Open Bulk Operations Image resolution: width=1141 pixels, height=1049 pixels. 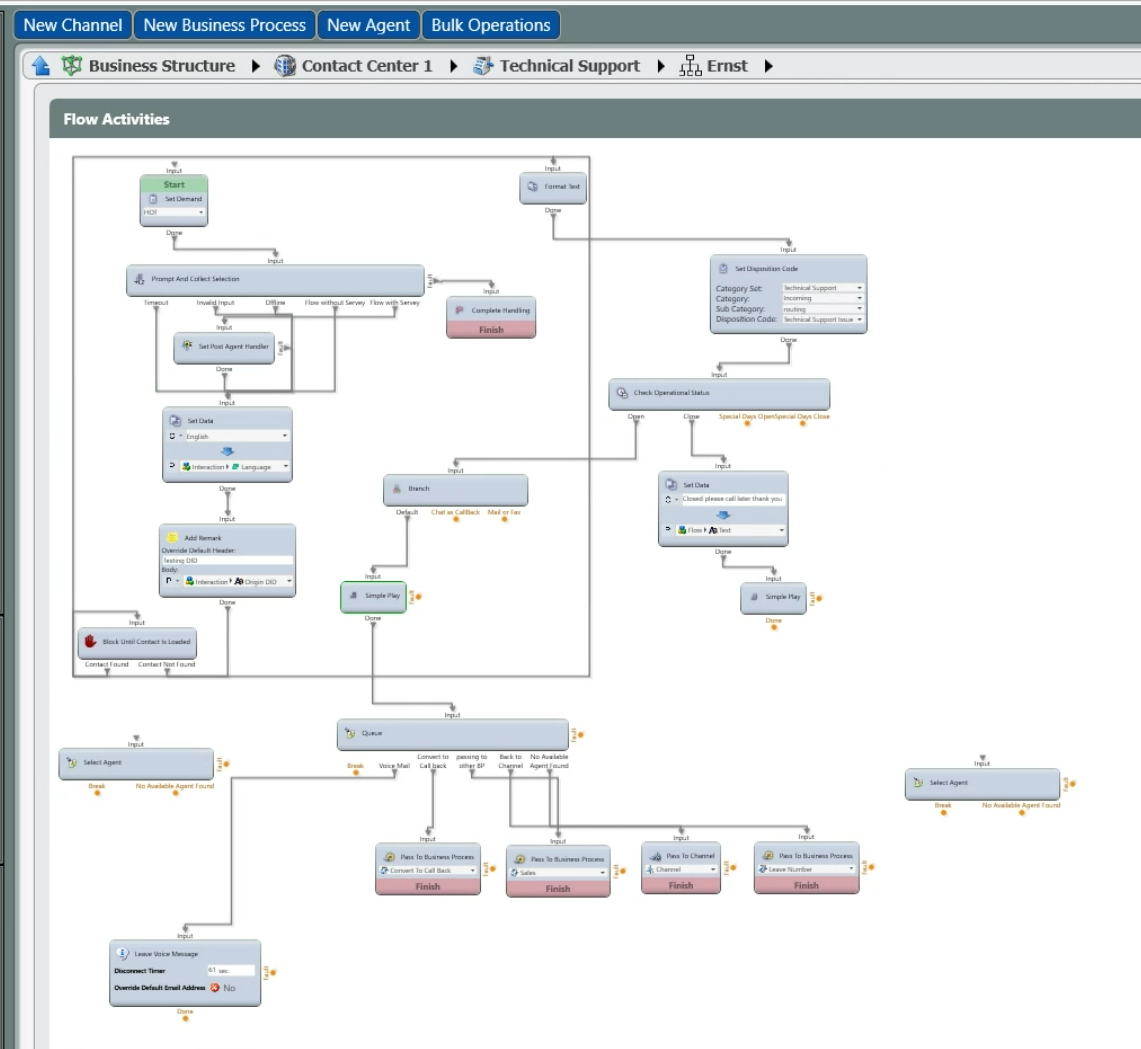pyautogui.click(x=490, y=25)
